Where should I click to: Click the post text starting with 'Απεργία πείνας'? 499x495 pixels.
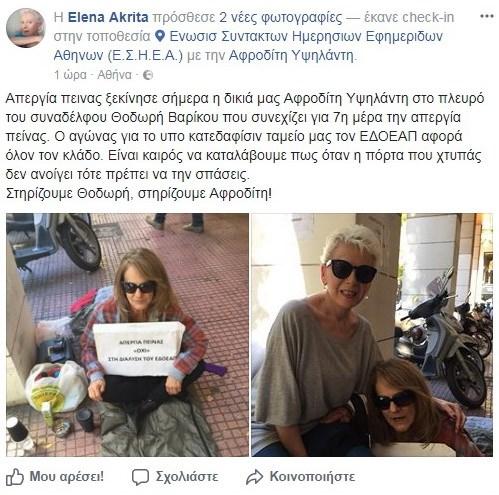[x=245, y=146]
